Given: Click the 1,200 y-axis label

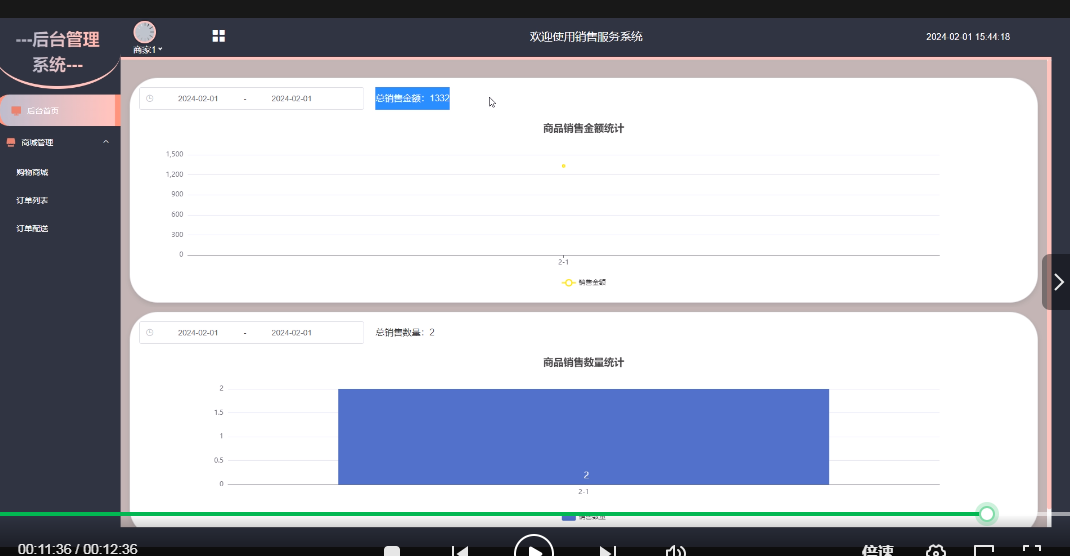Looking at the screenshot, I should point(175,175).
